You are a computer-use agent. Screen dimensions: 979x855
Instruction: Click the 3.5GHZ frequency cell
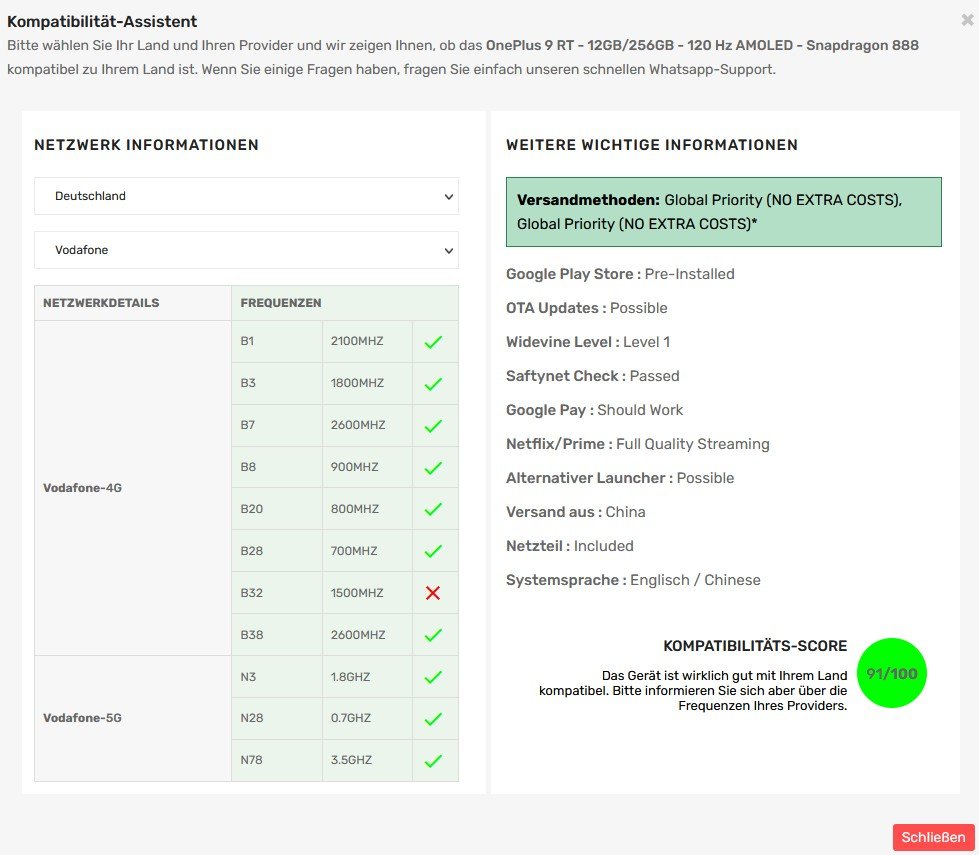point(367,760)
